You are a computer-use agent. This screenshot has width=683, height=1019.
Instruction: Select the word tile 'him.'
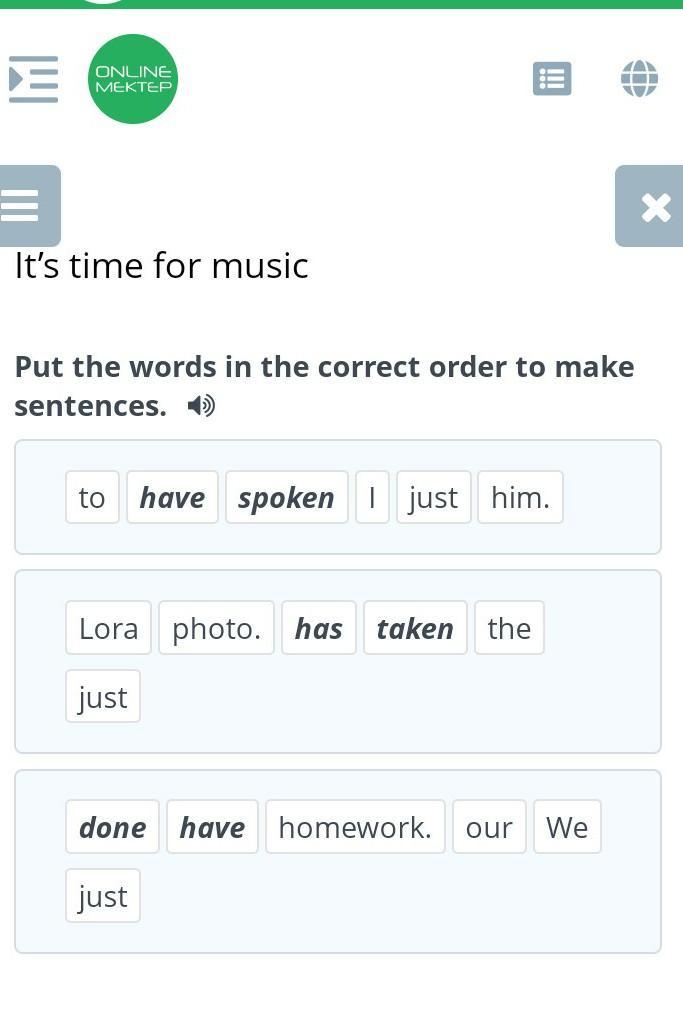(520, 497)
